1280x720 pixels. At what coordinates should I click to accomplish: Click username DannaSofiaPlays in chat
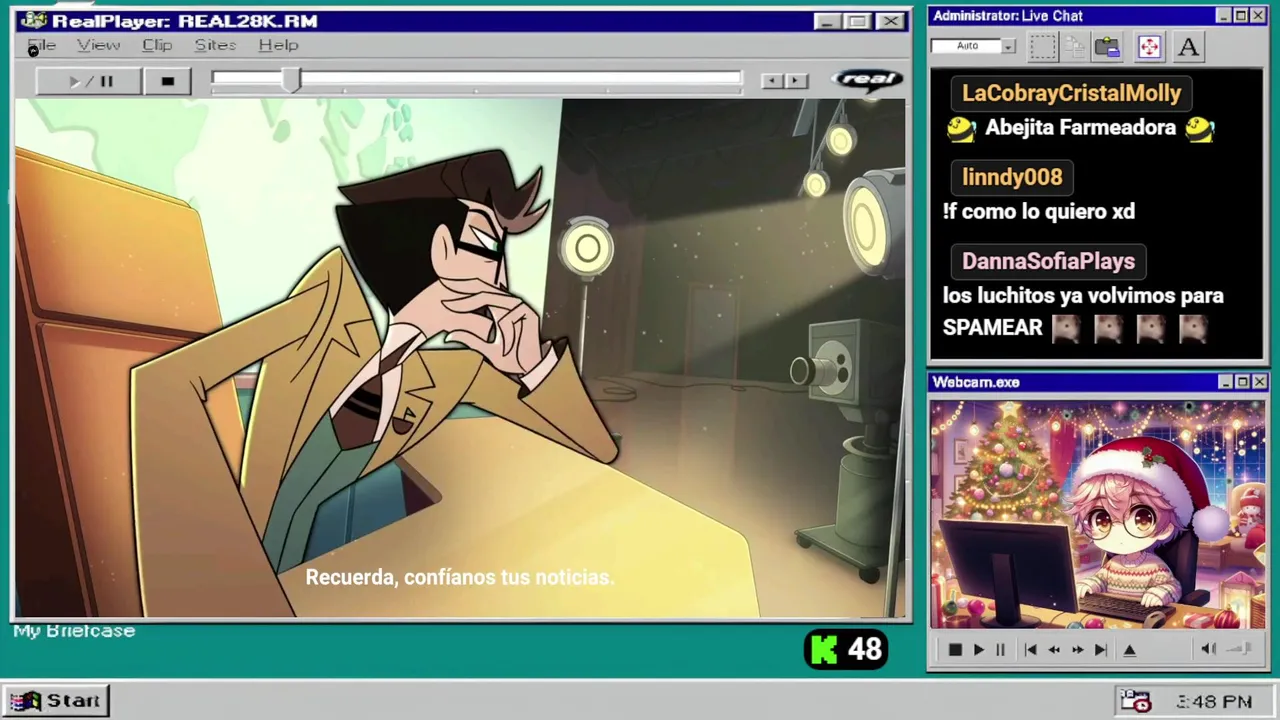coord(1048,261)
